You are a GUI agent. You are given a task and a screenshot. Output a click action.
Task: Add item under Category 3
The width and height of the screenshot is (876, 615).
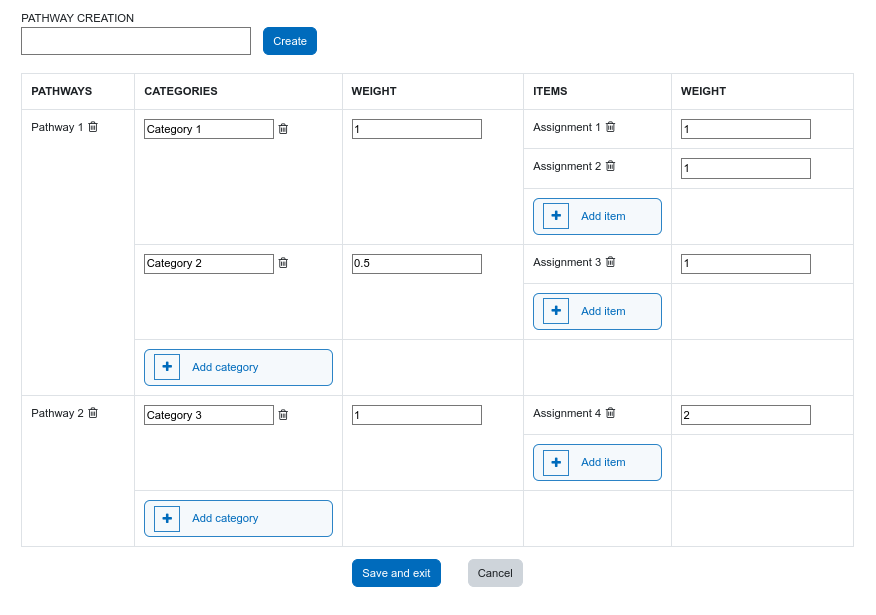597,463
